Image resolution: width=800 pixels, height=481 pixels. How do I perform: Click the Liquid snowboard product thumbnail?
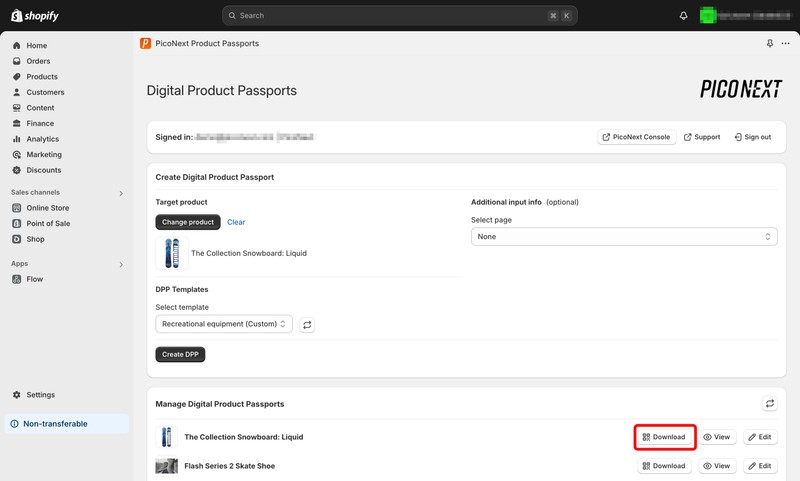tap(174, 253)
